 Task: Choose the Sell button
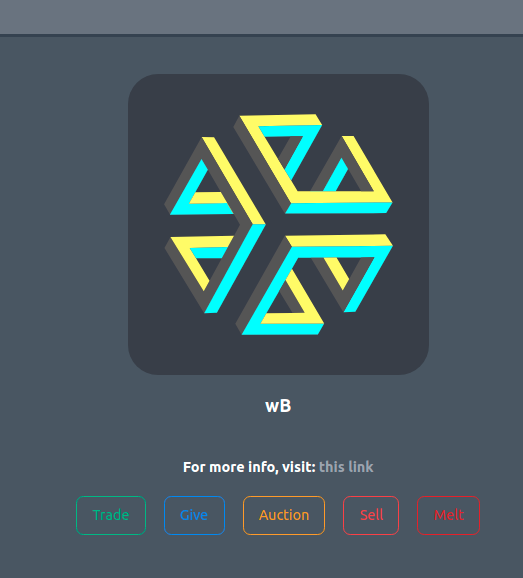(x=371, y=515)
